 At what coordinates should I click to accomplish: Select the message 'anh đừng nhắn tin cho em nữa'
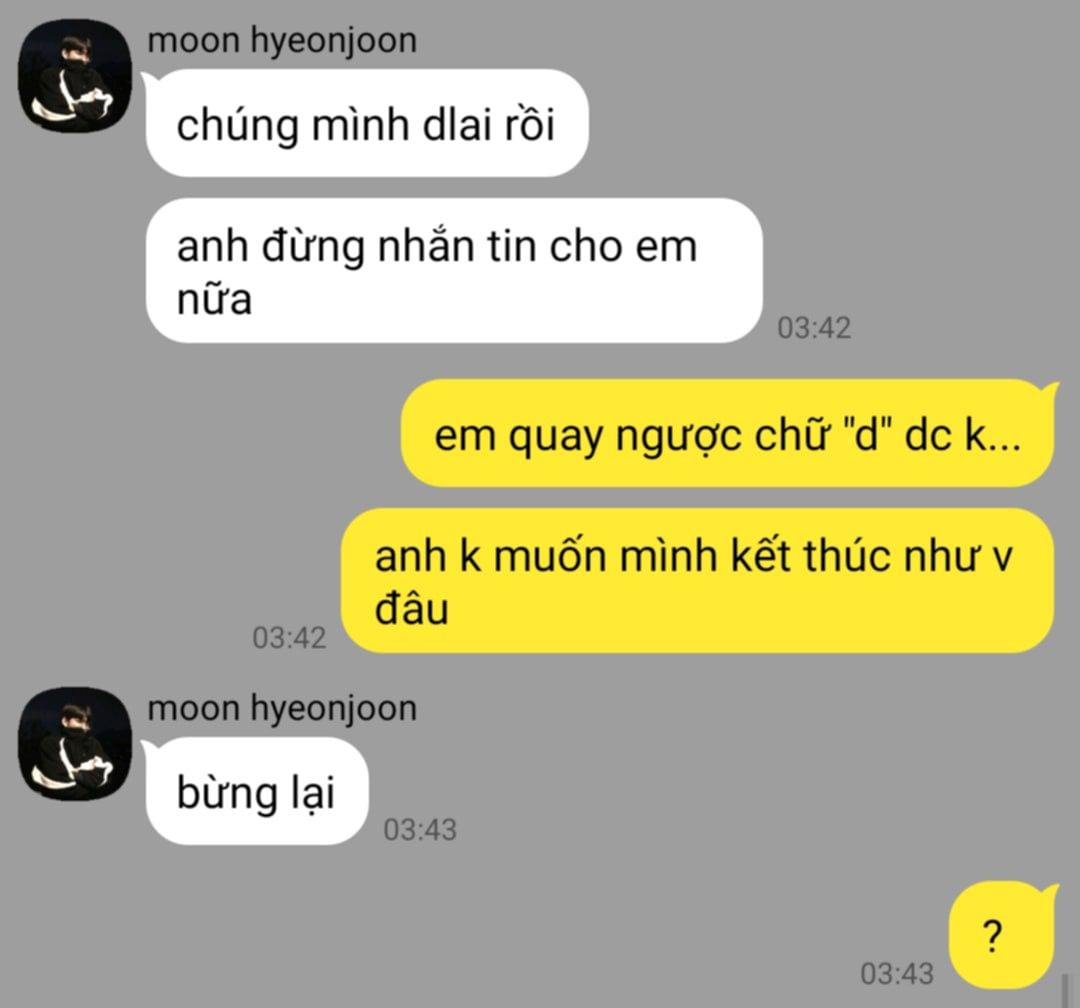454,271
